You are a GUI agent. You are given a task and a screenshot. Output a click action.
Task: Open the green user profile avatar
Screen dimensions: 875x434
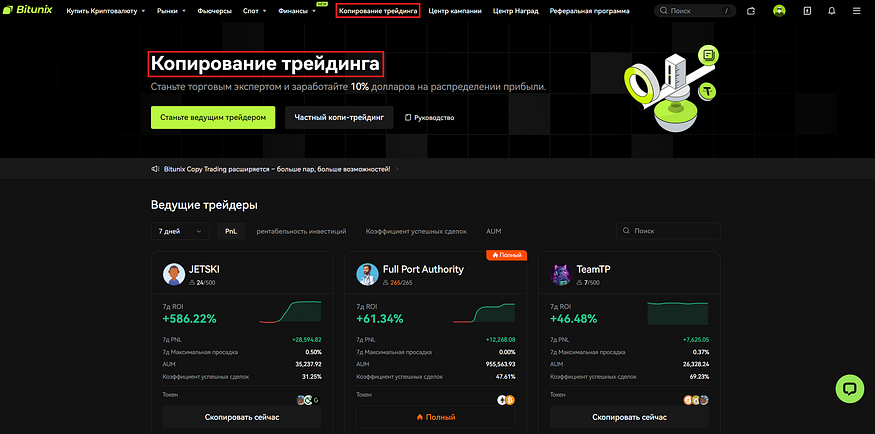(x=779, y=11)
